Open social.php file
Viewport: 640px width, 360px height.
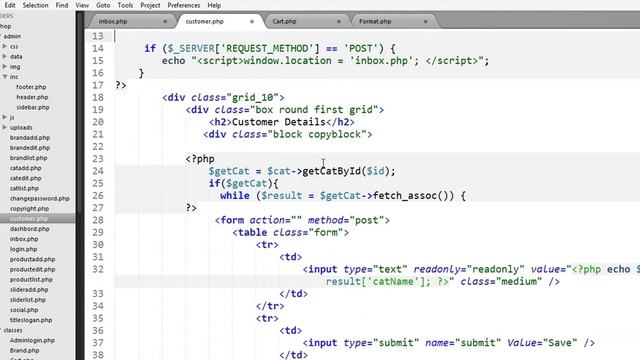24,310
